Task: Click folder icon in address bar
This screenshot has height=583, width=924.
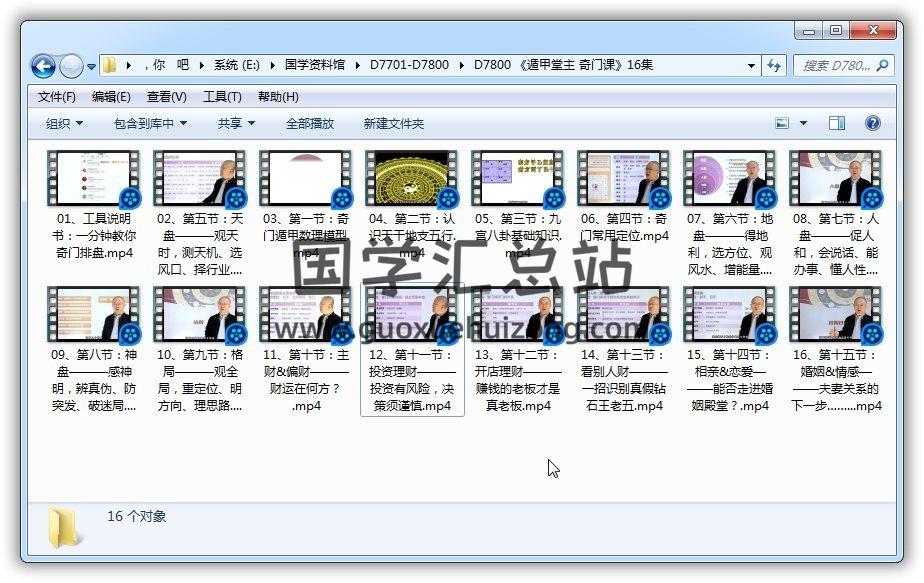Action: [x=110, y=65]
